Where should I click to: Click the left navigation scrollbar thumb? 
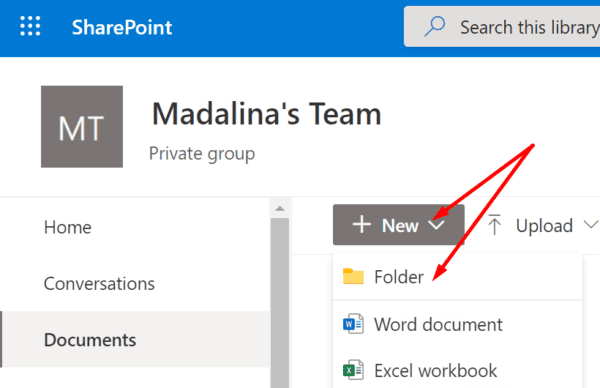tap(280, 303)
